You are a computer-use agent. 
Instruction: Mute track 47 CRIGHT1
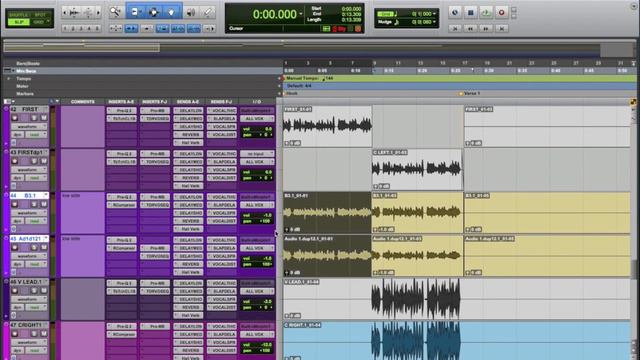[43, 333]
